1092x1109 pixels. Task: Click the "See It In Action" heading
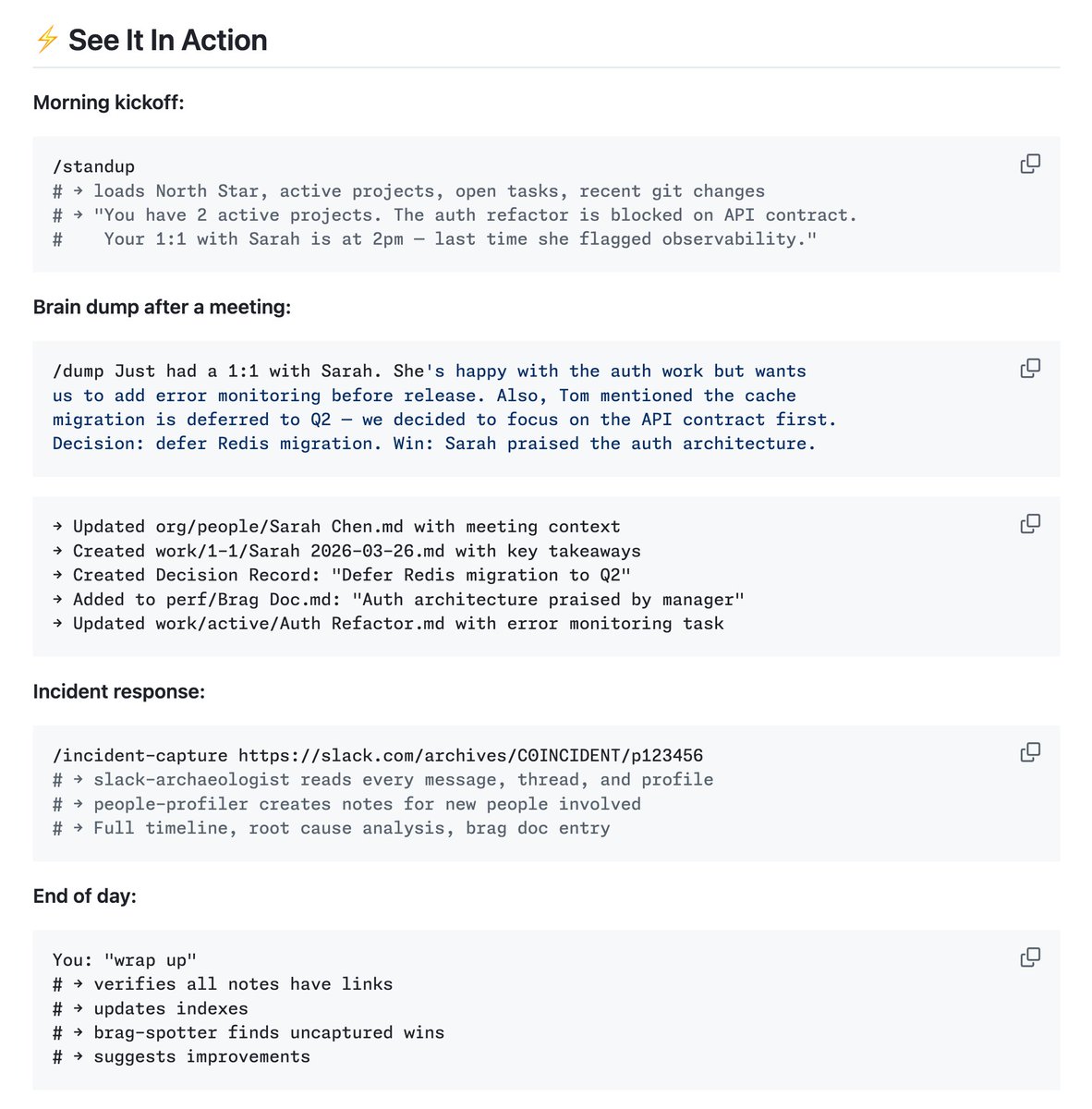[167, 40]
